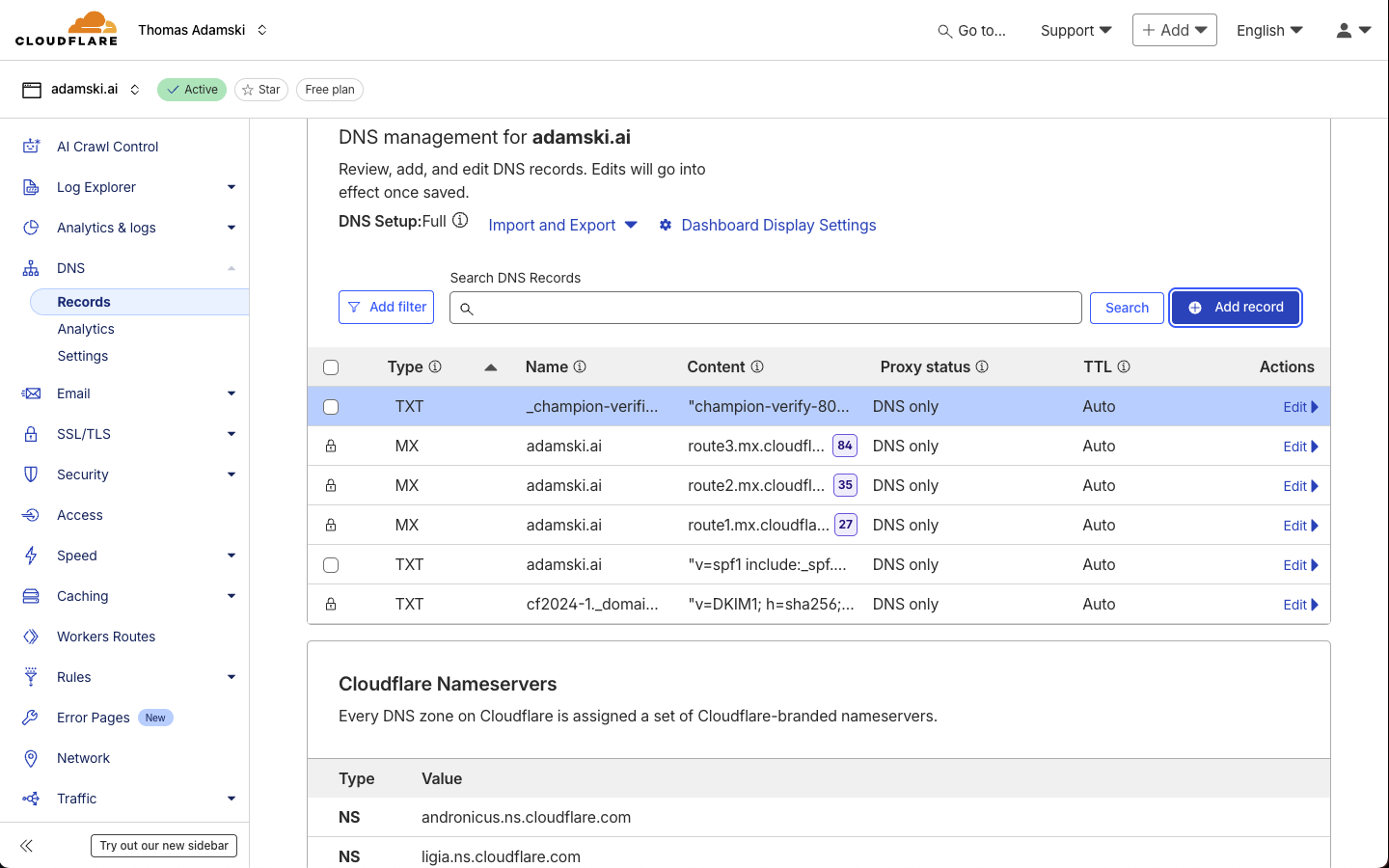Open Dashboard Display Settings
The image size is (1389, 868).
(x=778, y=225)
